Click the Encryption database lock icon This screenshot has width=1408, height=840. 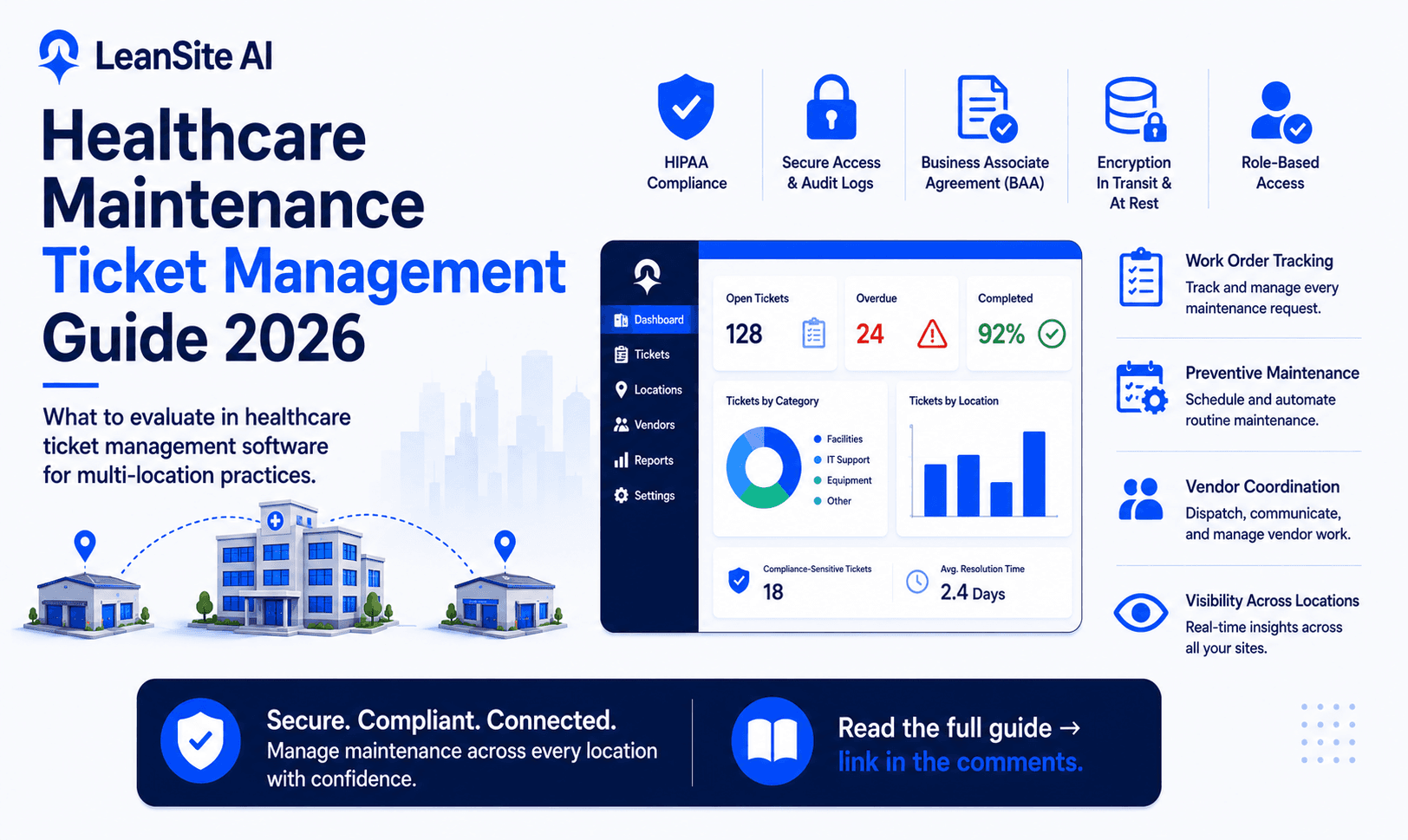coord(1135,108)
